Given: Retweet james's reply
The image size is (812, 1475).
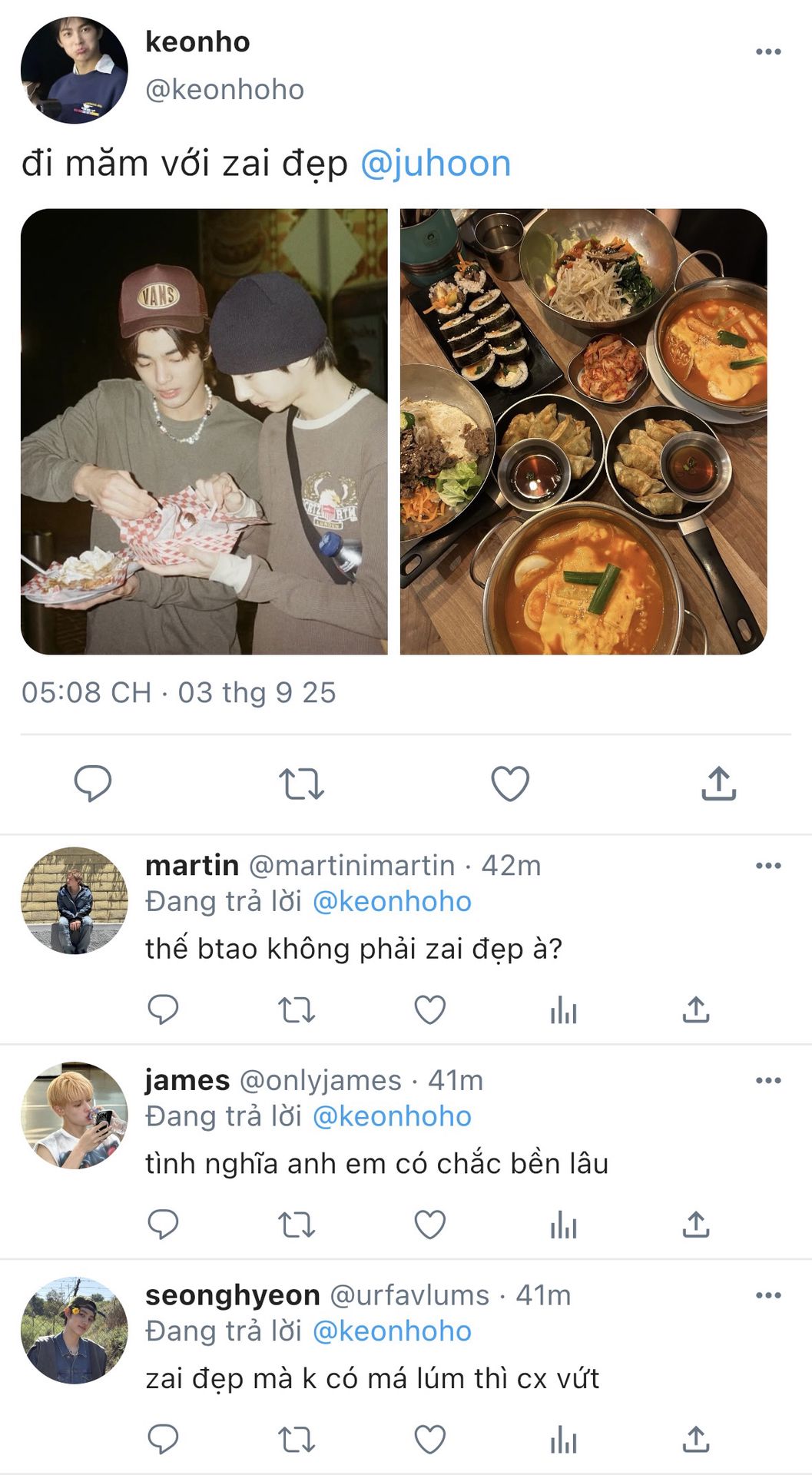Looking at the screenshot, I should (297, 1225).
